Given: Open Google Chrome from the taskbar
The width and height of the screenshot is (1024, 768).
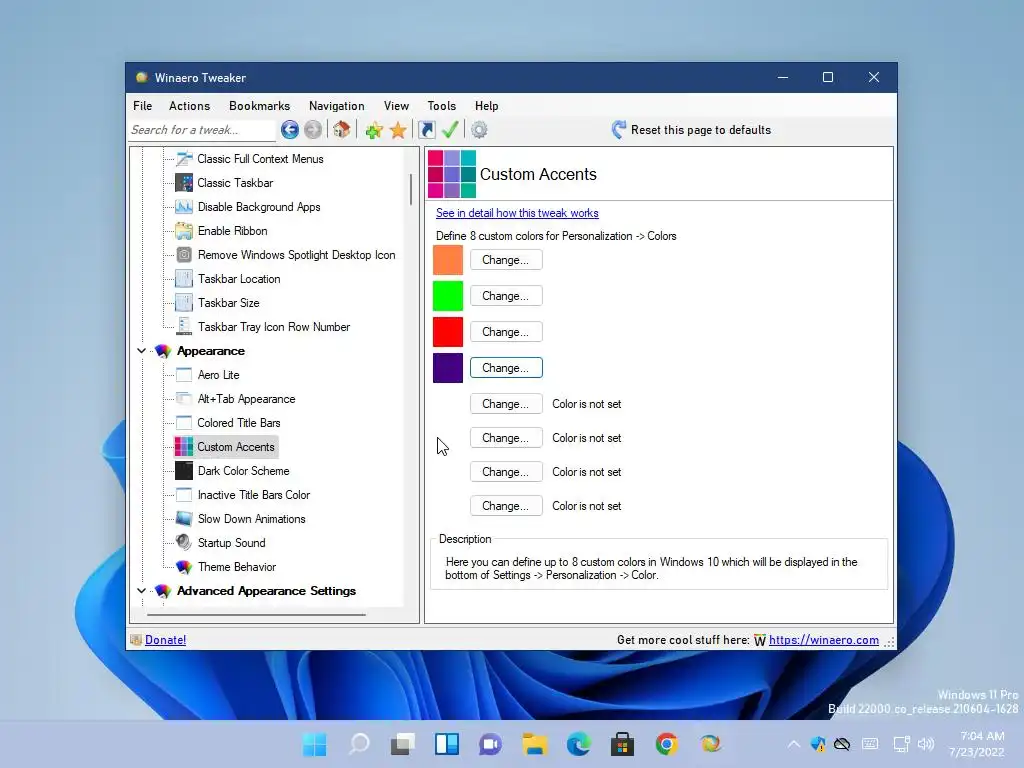Looking at the screenshot, I should click(667, 744).
